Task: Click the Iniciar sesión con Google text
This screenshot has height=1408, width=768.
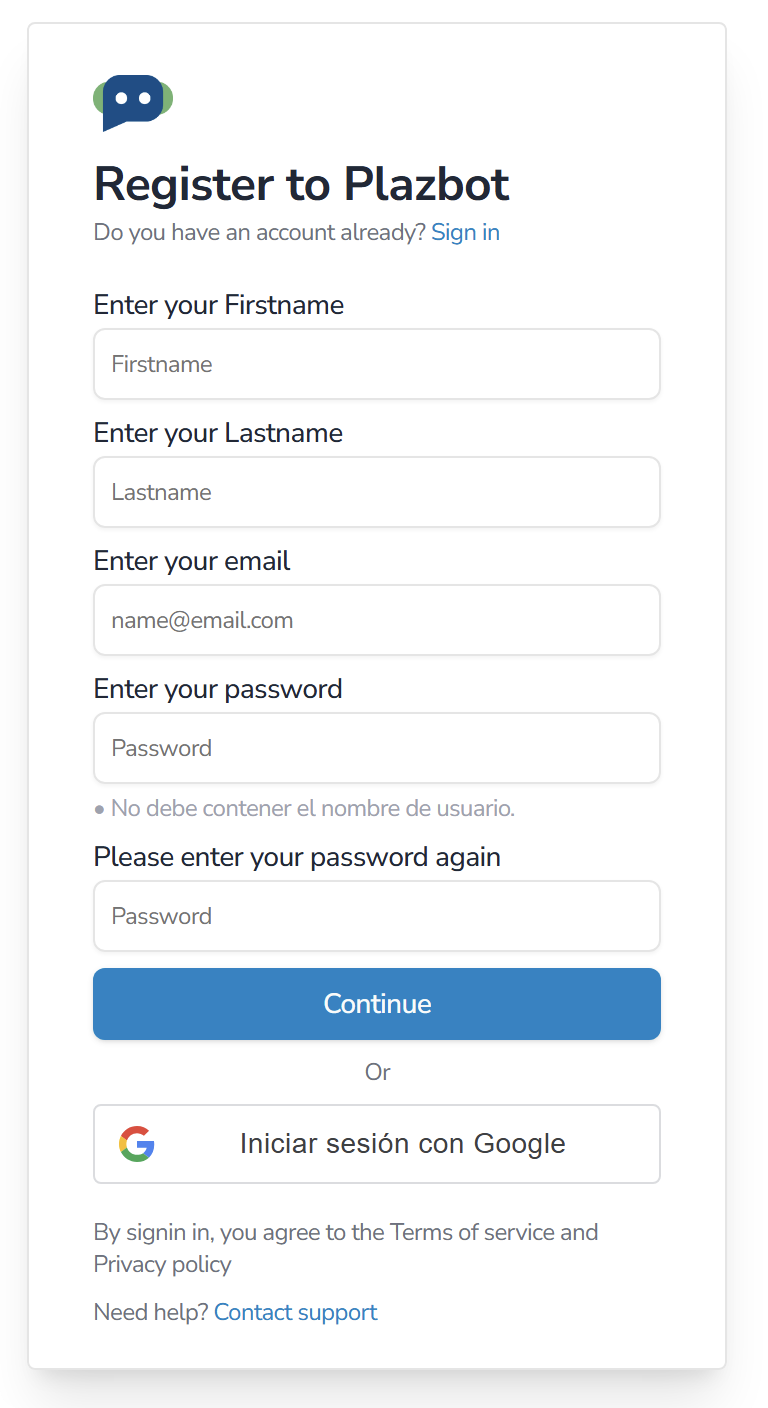Action: click(402, 1143)
